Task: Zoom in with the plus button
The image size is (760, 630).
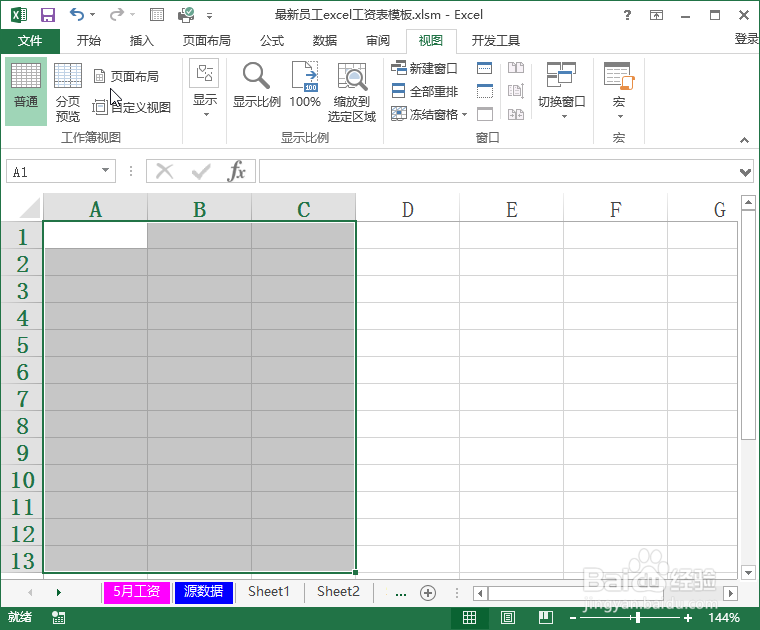Action: pyautogui.click(x=688, y=617)
